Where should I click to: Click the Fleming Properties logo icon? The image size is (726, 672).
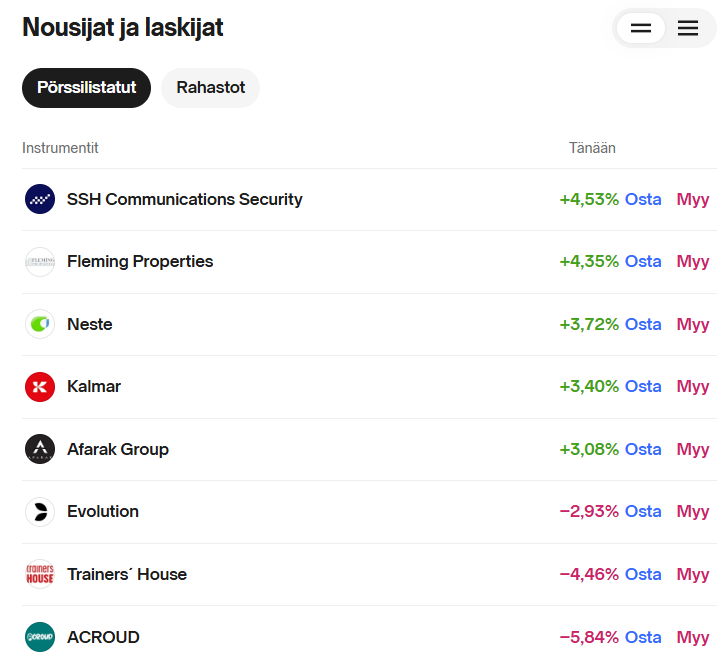[x=40, y=262]
